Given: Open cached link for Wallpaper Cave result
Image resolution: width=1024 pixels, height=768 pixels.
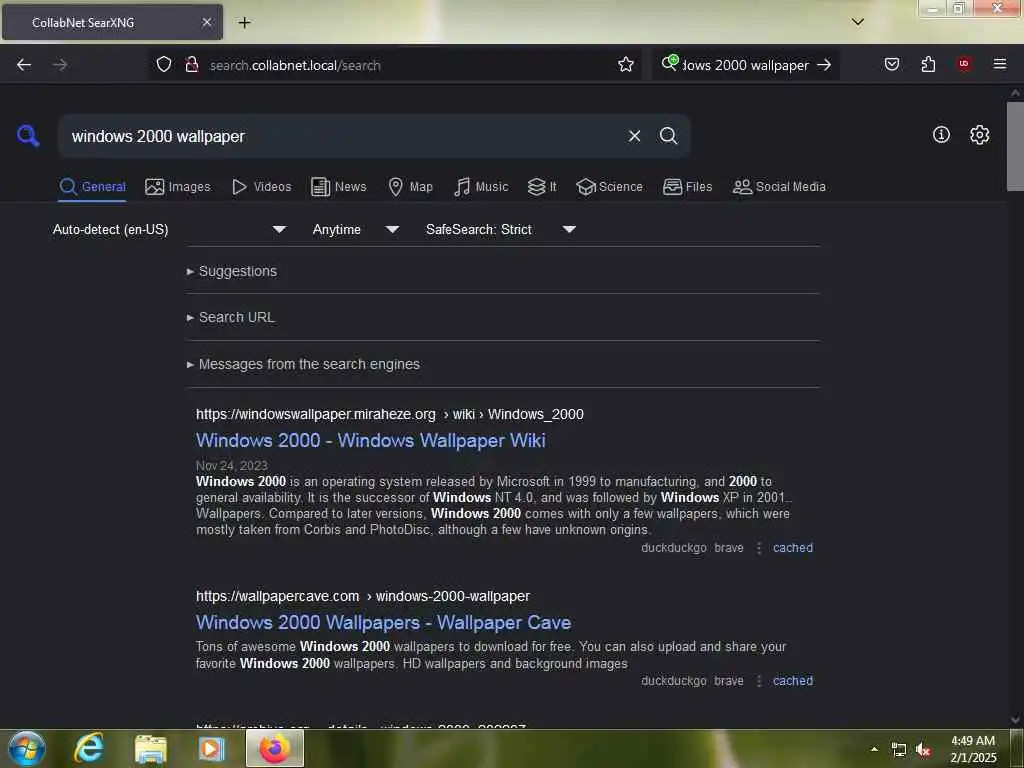Looking at the screenshot, I should [793, 680].
